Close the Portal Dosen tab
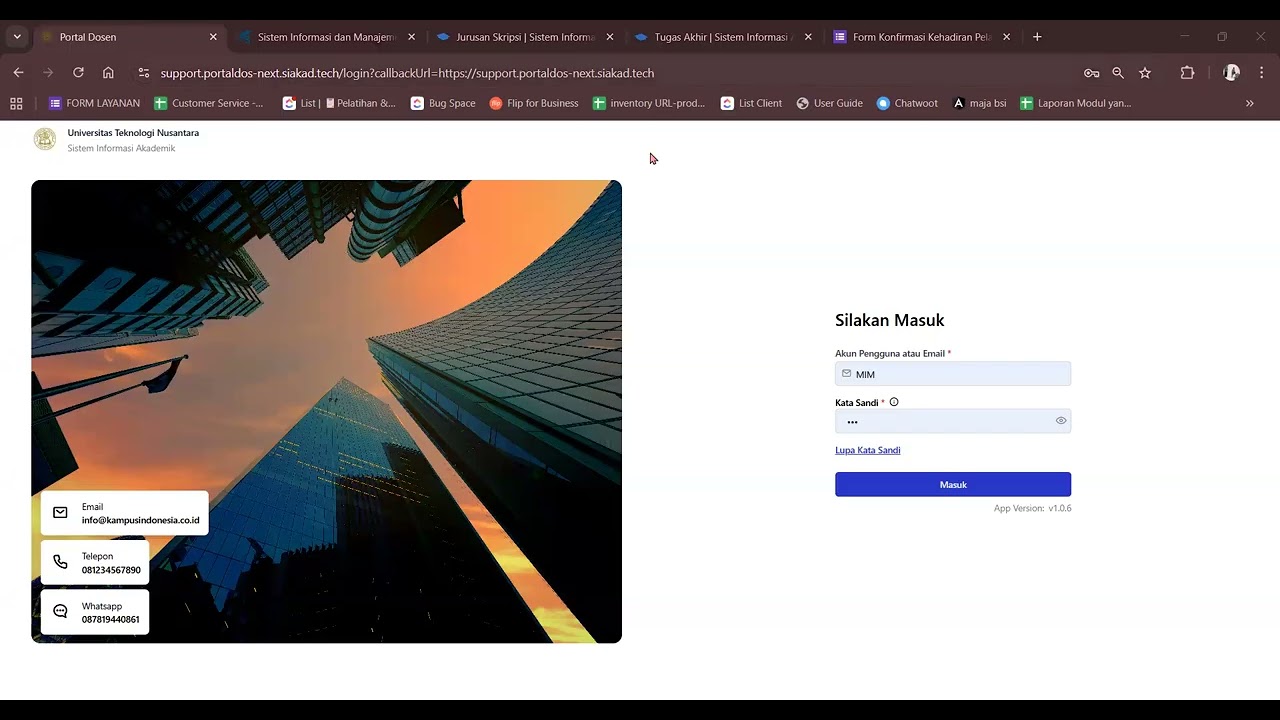1280x720 pixels. tap(213, 37)
